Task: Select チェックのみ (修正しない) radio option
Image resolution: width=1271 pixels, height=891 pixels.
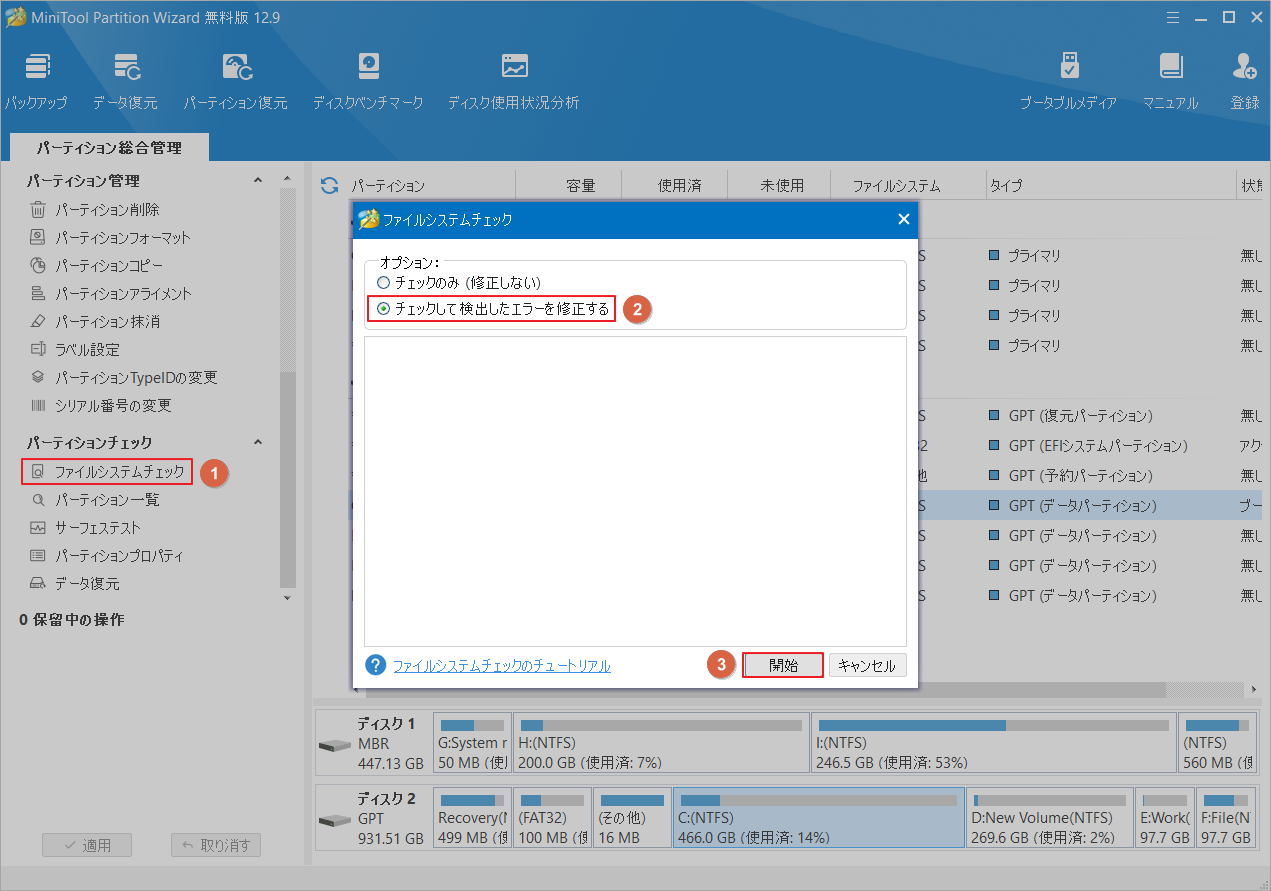Action: pyautogui.click(x=459, y=283)
